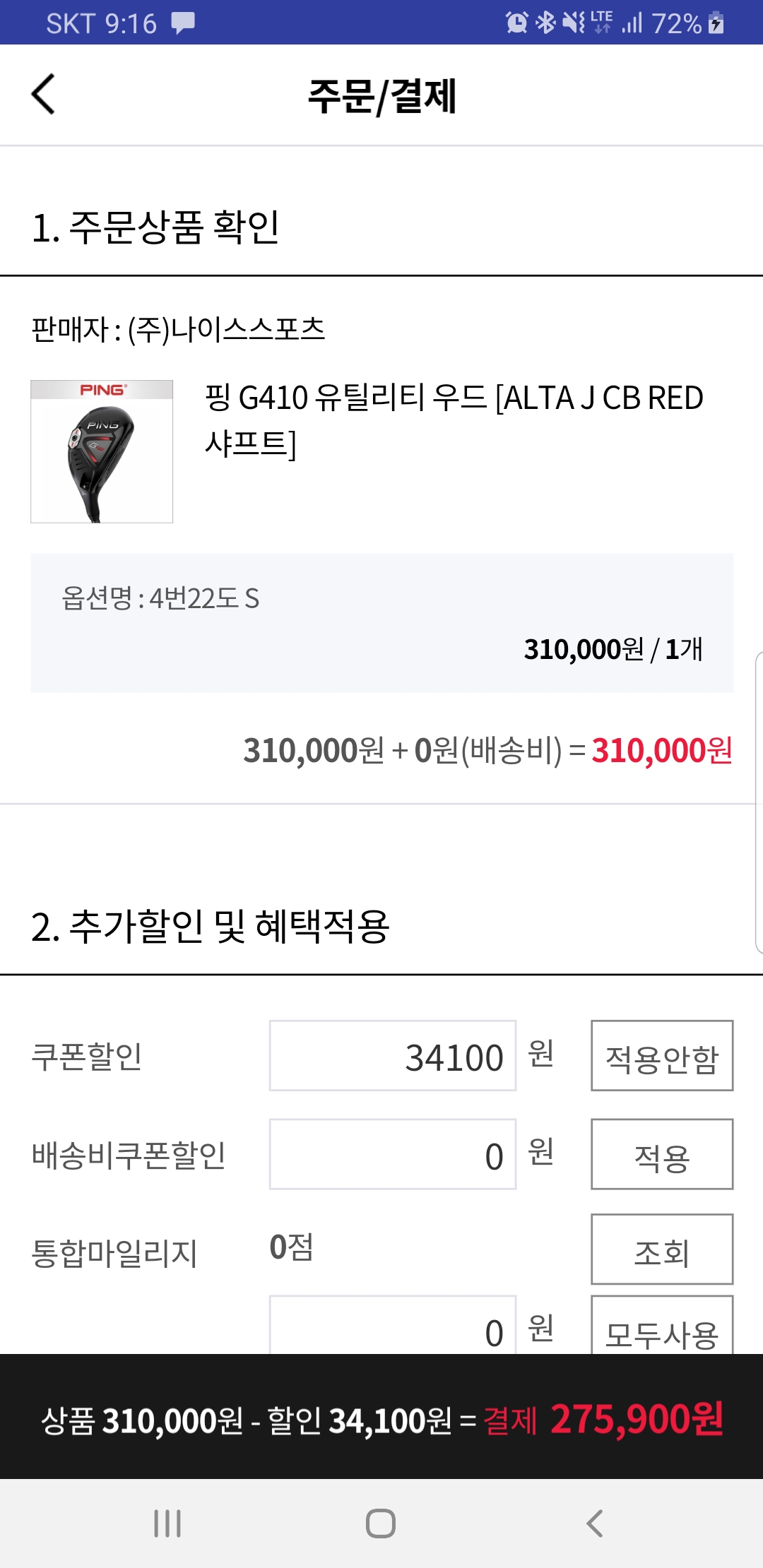This screenshot has height=1568, width=763.
Task: Tap the Bluetooth icon in status bar
Action: tap(545, 23)
